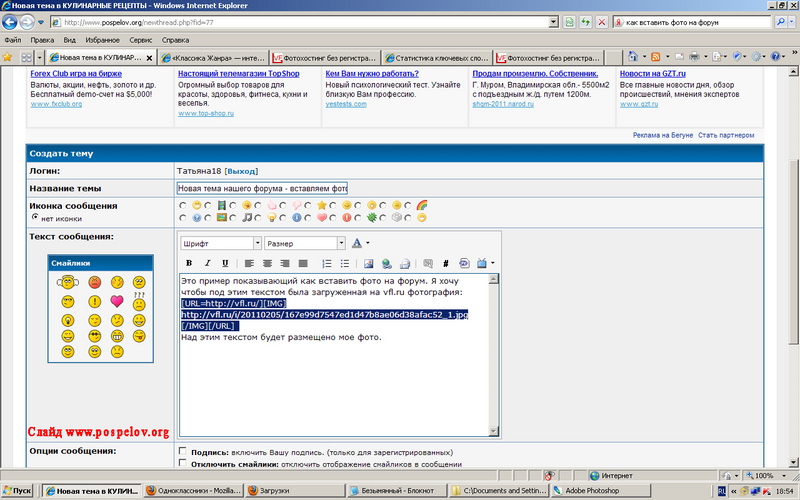The width and height of the screenshot is (800, 500).
Task: Select the film strip message icon radio
Action: click(x=208, y=206)
